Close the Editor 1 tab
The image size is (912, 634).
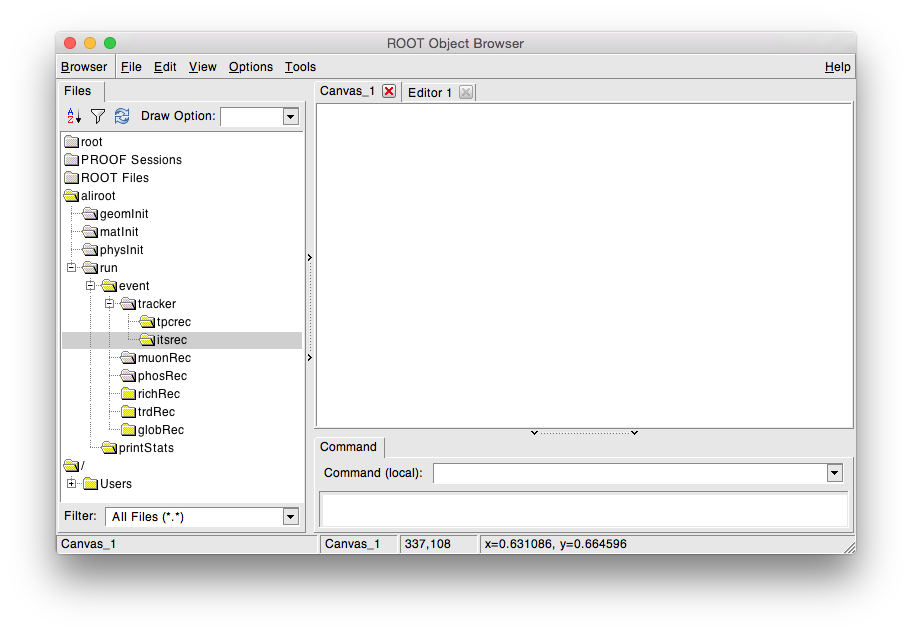(465, 92)
